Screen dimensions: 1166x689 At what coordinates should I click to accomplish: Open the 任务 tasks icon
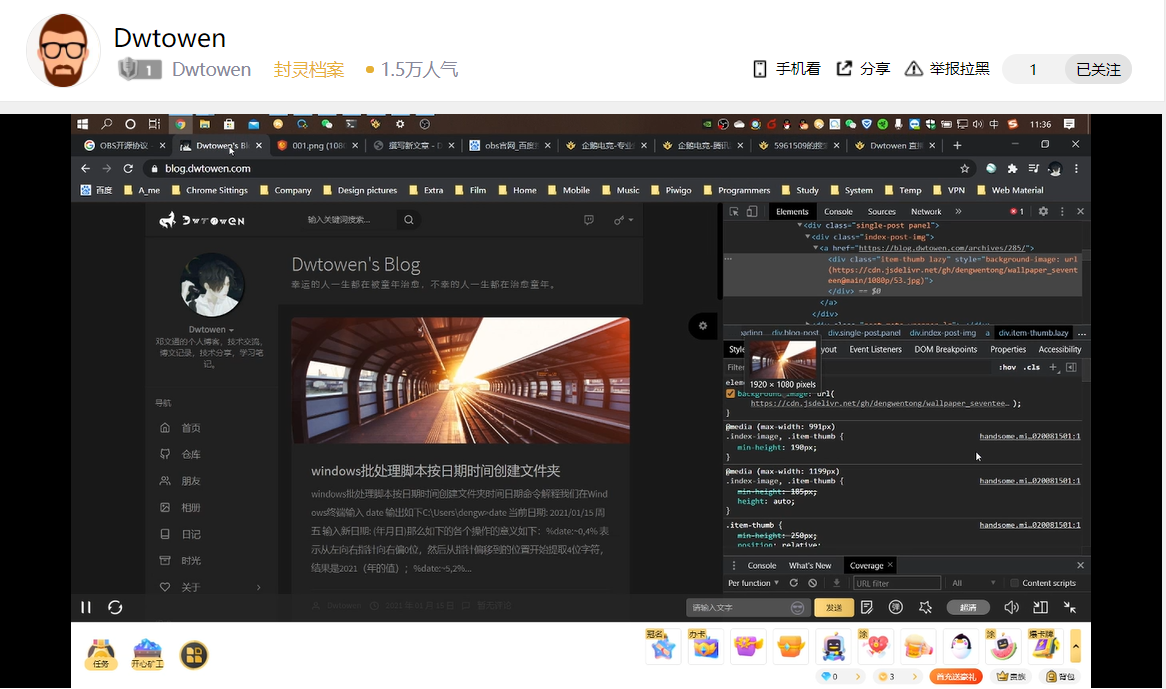click(x=101, y=654)
